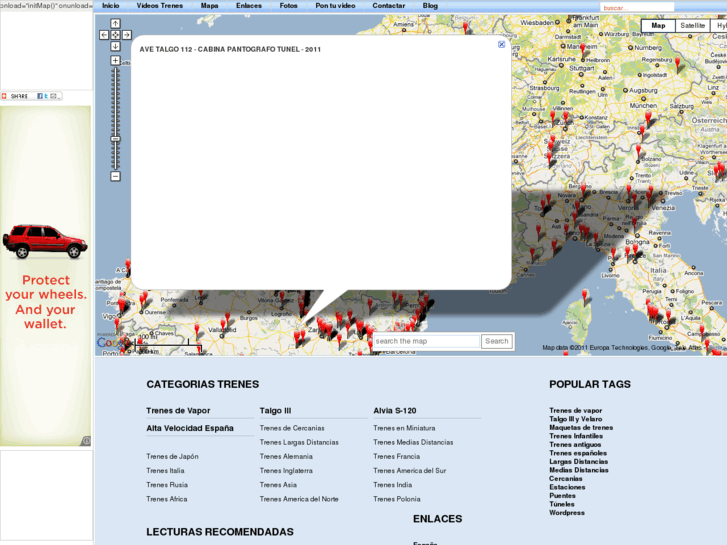Open the Inicio menu item
The height and width of the screenshot is (545, 727).
[111, 6]
